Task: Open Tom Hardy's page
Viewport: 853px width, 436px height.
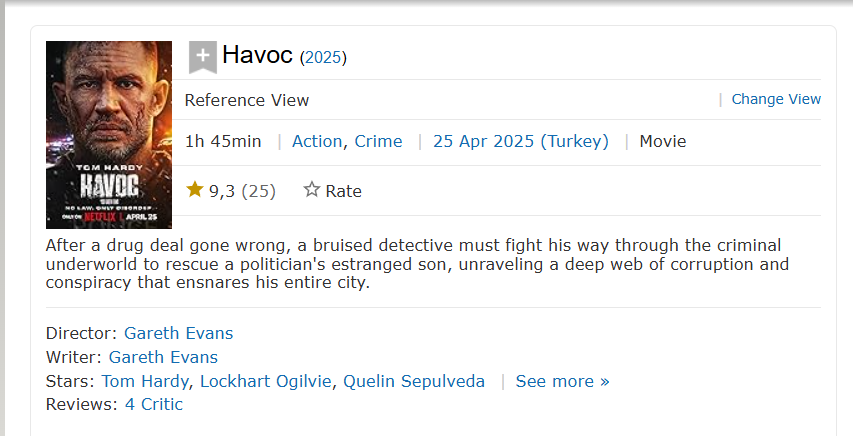Action: (x=146, y=381)
